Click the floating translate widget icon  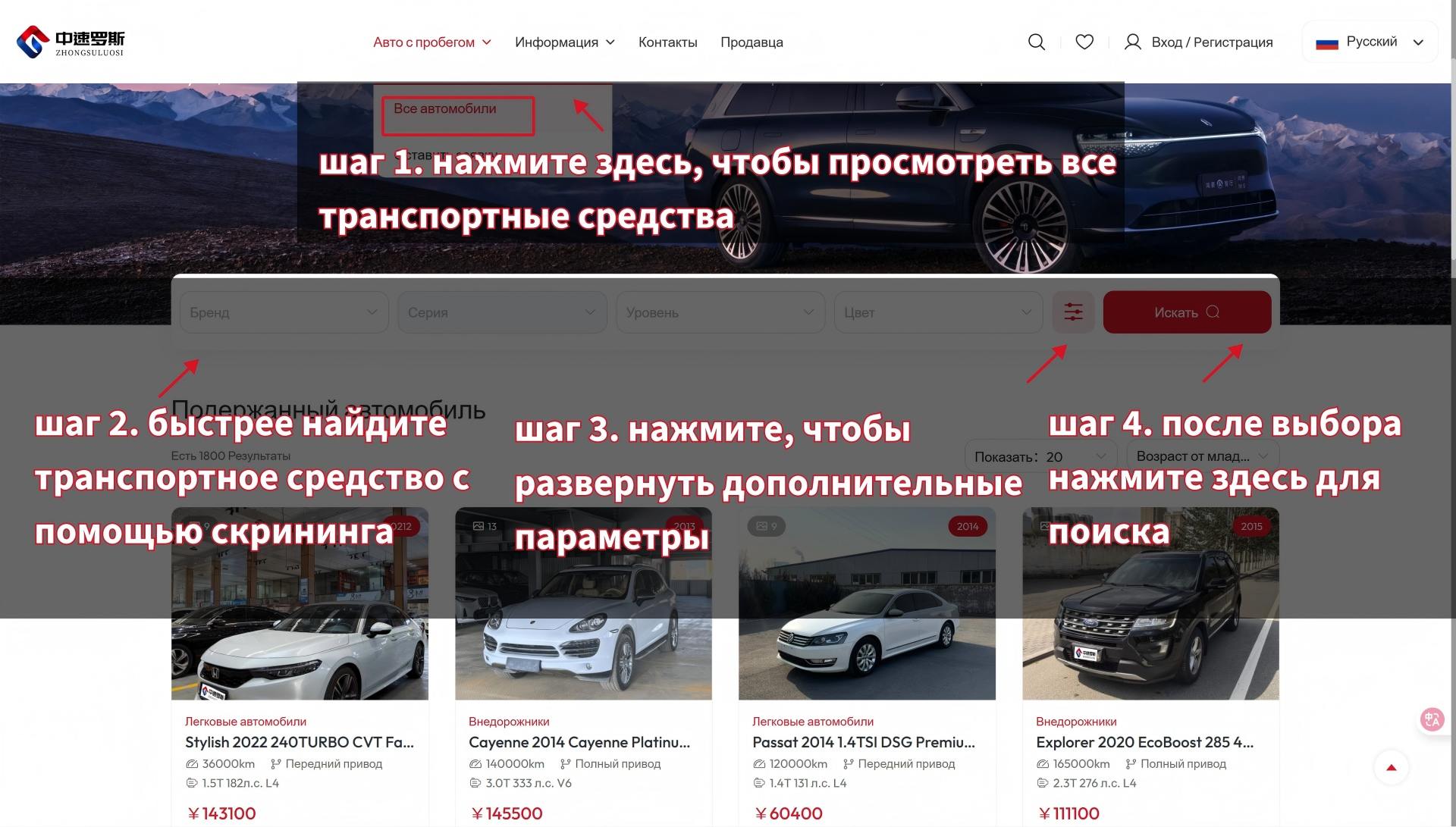coord(1431,719)
